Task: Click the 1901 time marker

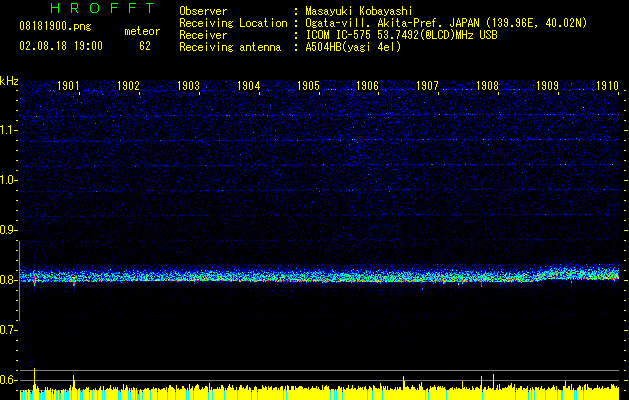Action: tap(69, 86)
